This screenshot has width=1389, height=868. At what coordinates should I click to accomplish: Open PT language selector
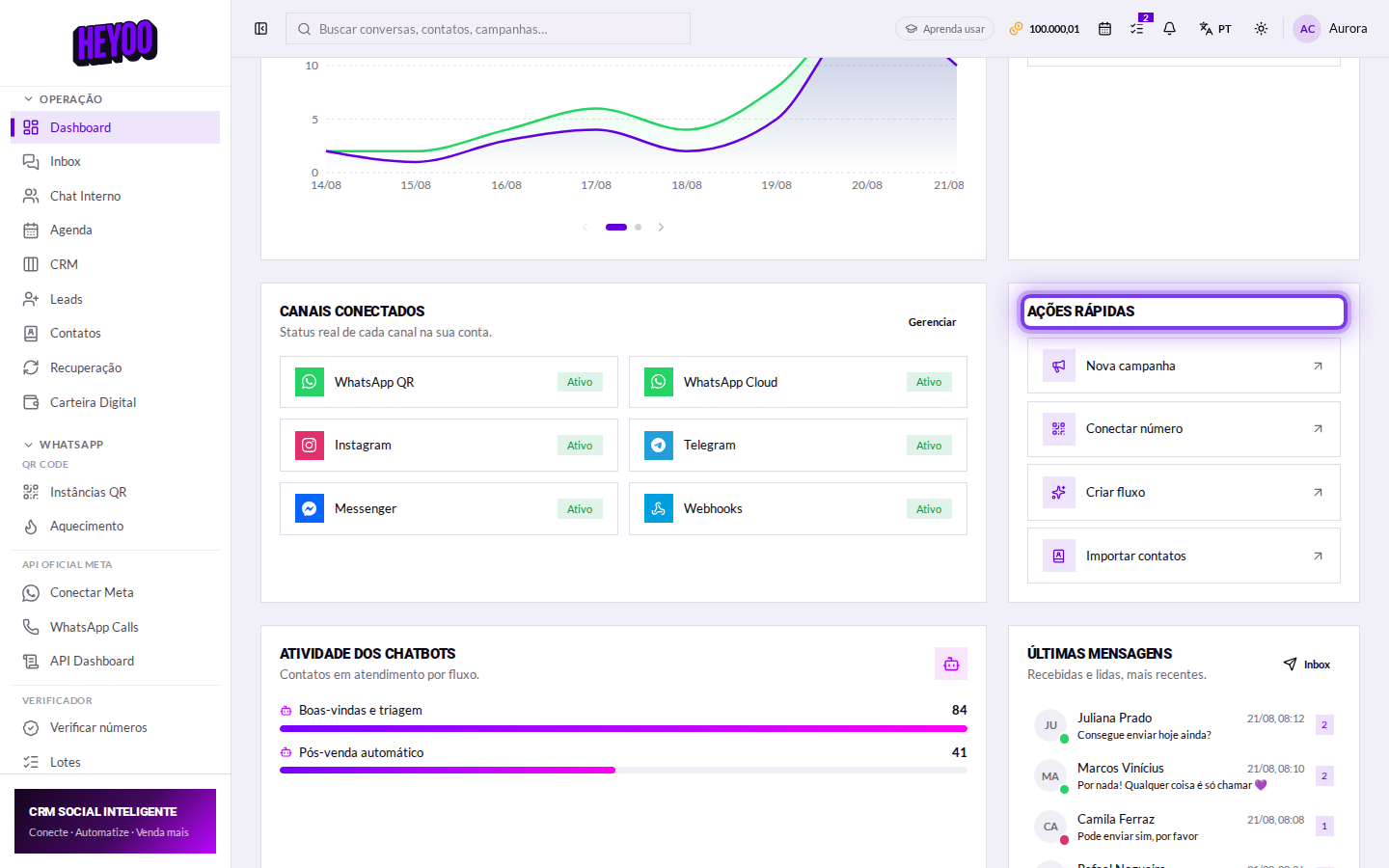[x=1215, y=29]
